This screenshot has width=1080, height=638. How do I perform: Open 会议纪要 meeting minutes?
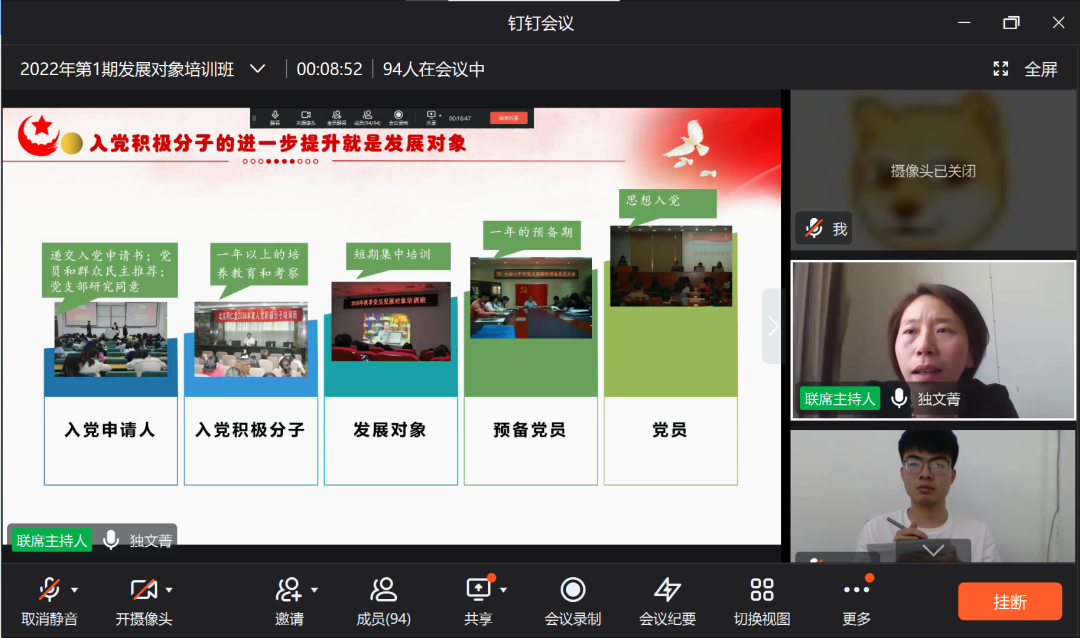point(667,590)
